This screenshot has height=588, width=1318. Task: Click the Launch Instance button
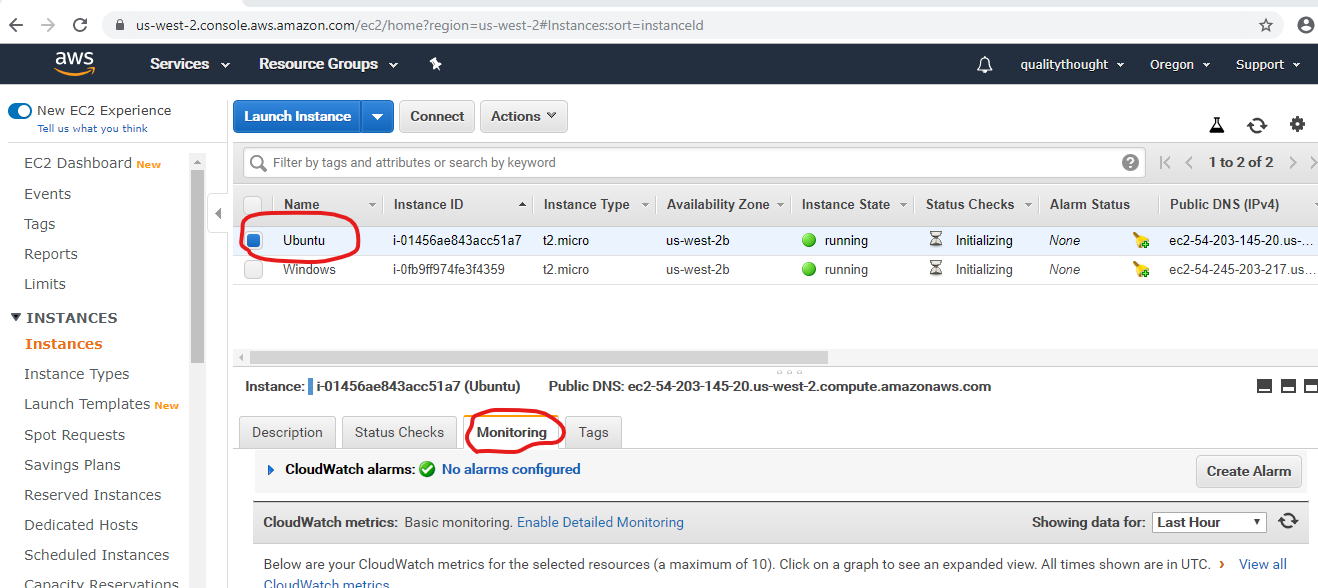click(298, 116)
